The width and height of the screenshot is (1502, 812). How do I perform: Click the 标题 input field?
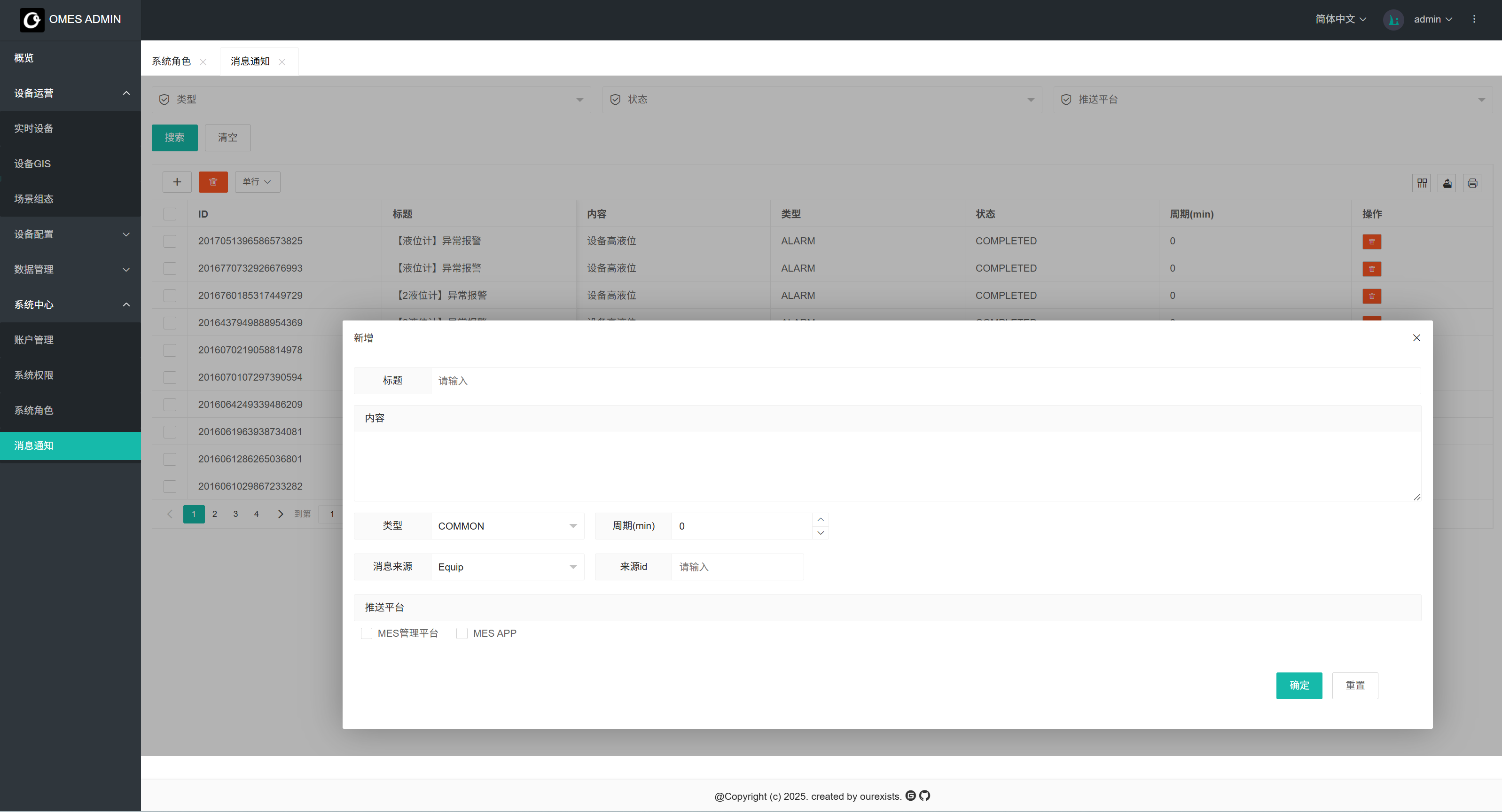(925, 381)
